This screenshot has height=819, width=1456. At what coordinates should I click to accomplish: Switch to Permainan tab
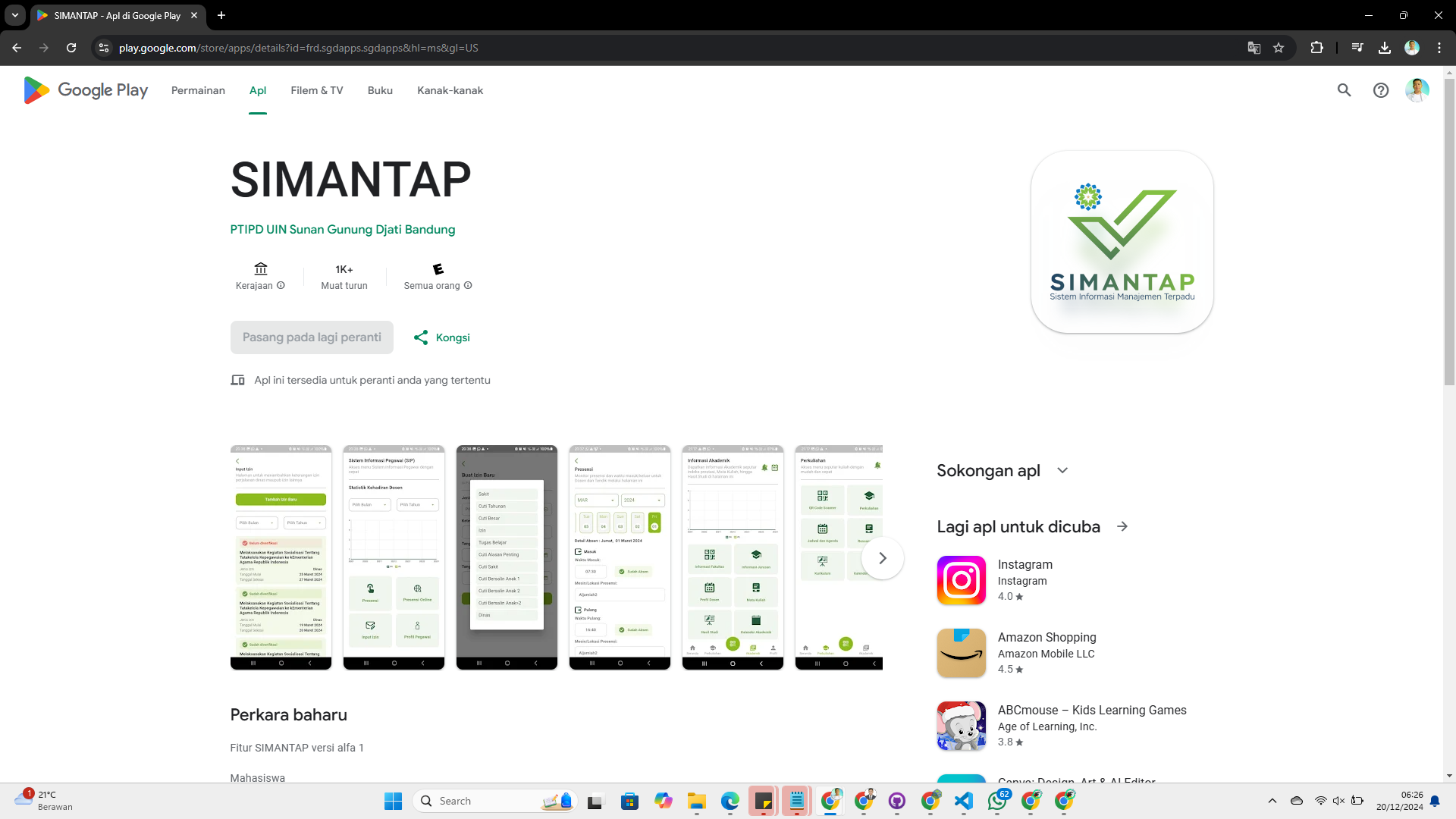pyautogui.click(x=198, y=90)
